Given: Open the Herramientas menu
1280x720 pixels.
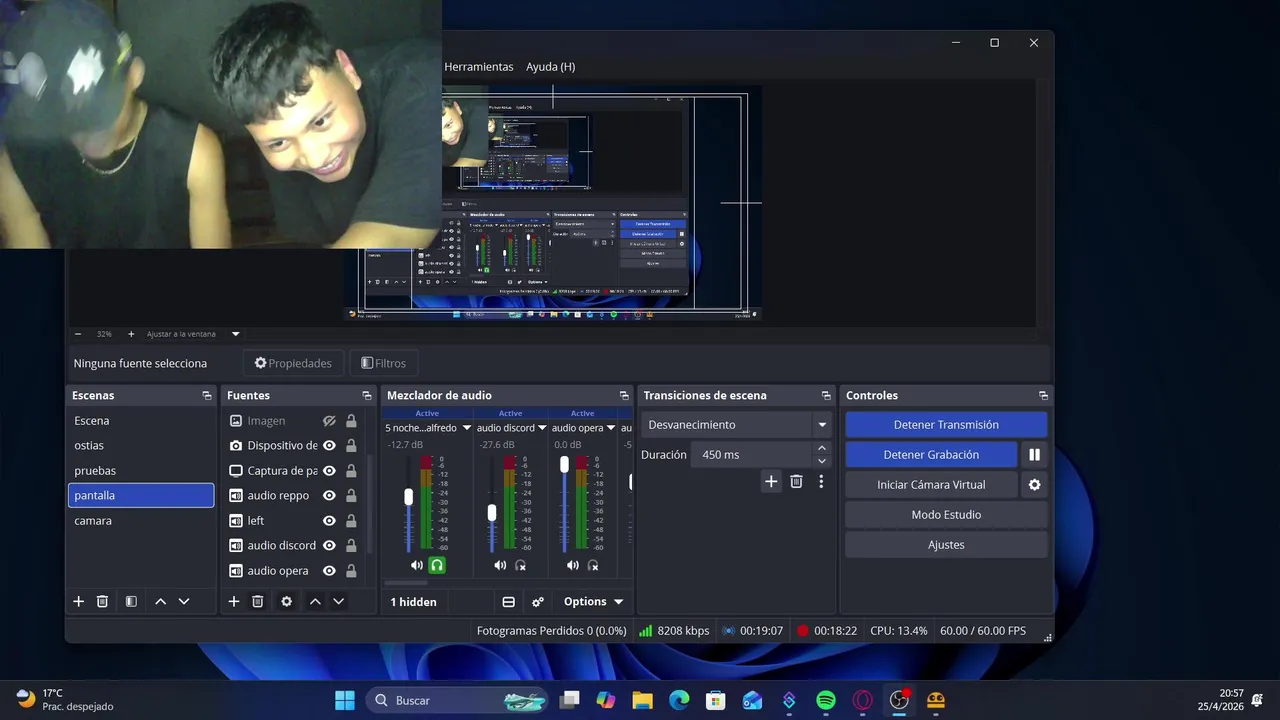Looking at the screenshot, I should click(x=479, y=66).
